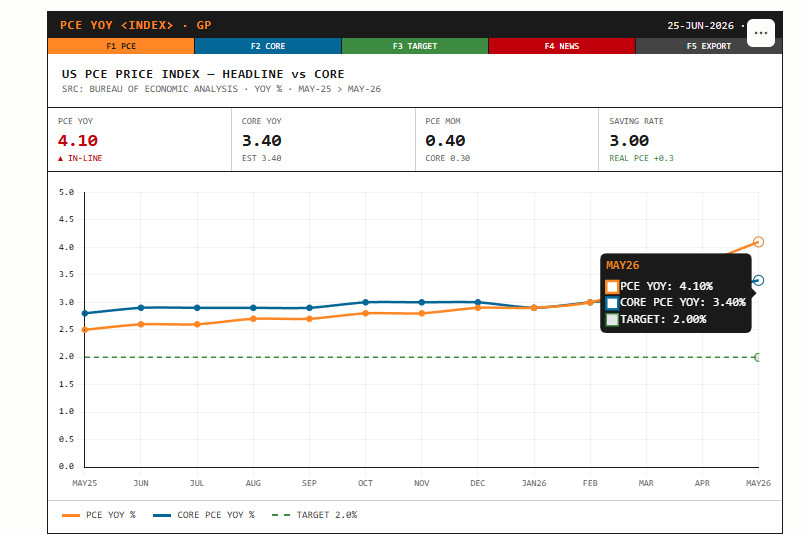
Task: Click the orange MAY26 PCE data point
Action: click(758, 241)
